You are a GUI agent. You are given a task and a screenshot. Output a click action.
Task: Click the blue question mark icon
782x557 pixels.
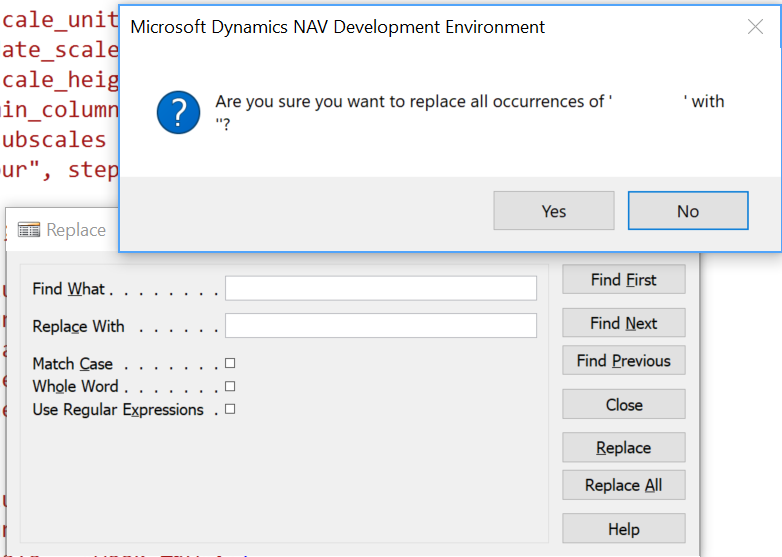coord(178,112)
